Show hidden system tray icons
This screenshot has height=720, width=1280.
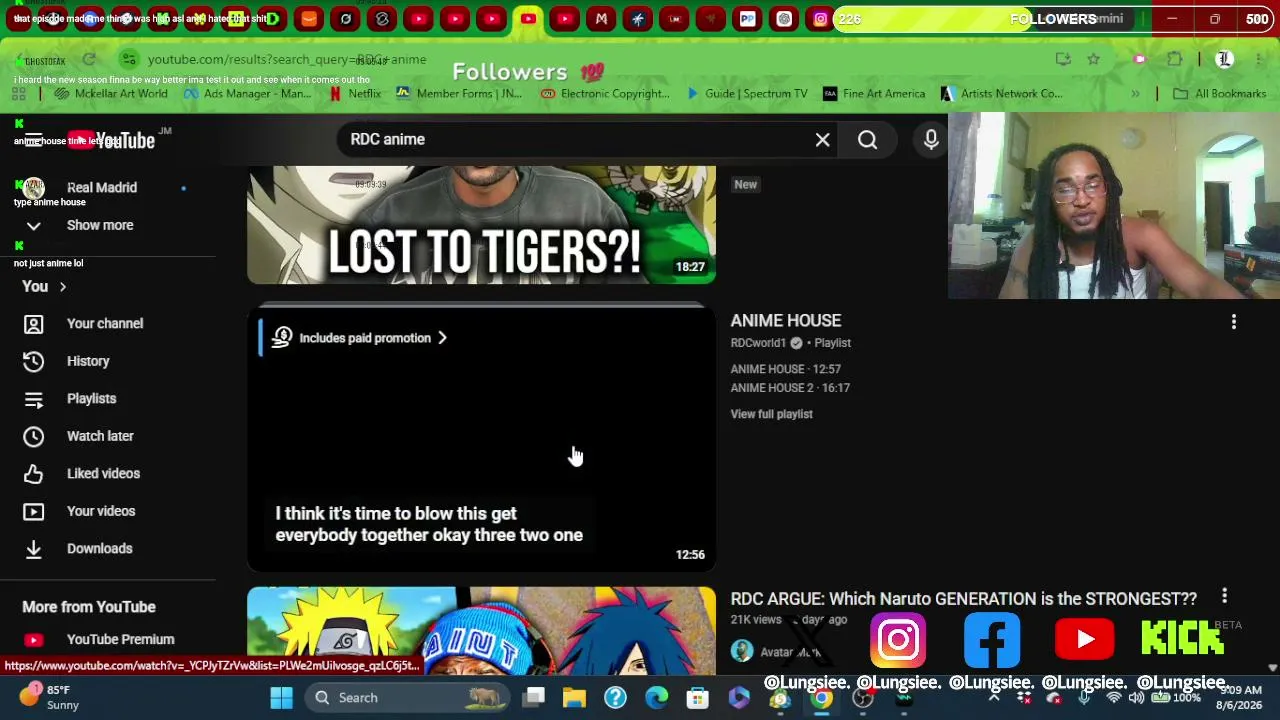pos(993,698)
